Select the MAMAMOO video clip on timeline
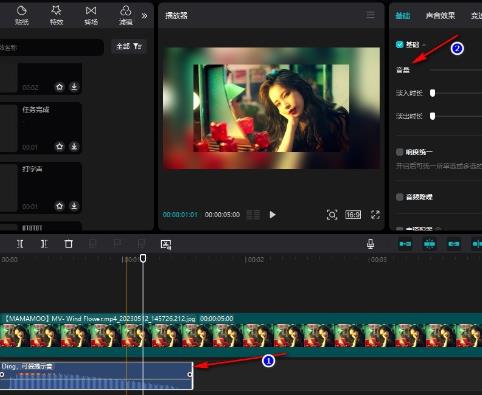The width and height of the screenshot is (482, 395). pos(241,335)
